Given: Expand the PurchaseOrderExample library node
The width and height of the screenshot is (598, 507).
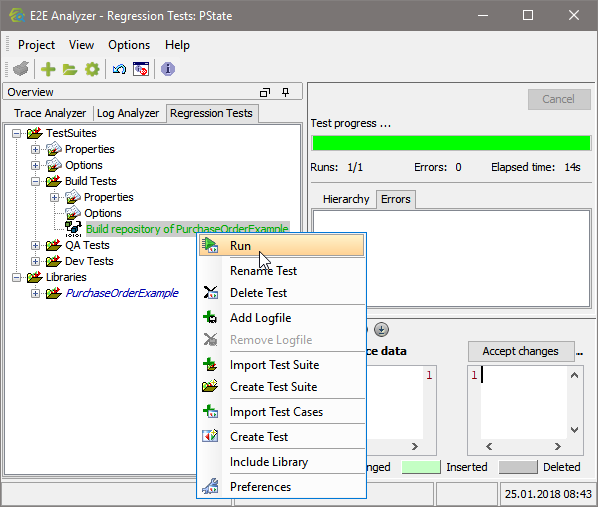Looking at the screenshot, I should pyautogui.click(x=35, y=293).
